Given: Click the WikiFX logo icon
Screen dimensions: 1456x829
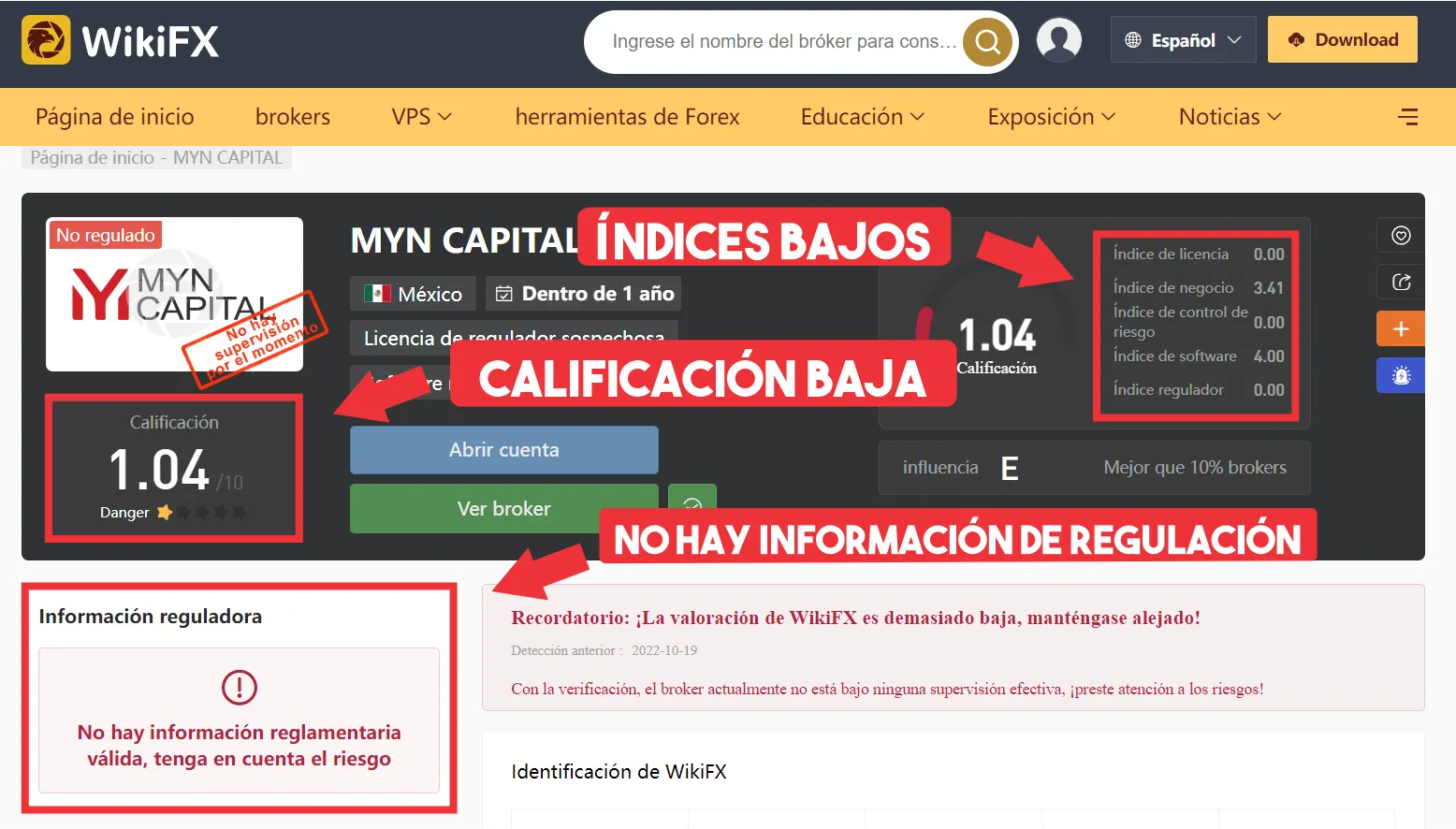Looking at the screenshot, I should coord(46,40).
